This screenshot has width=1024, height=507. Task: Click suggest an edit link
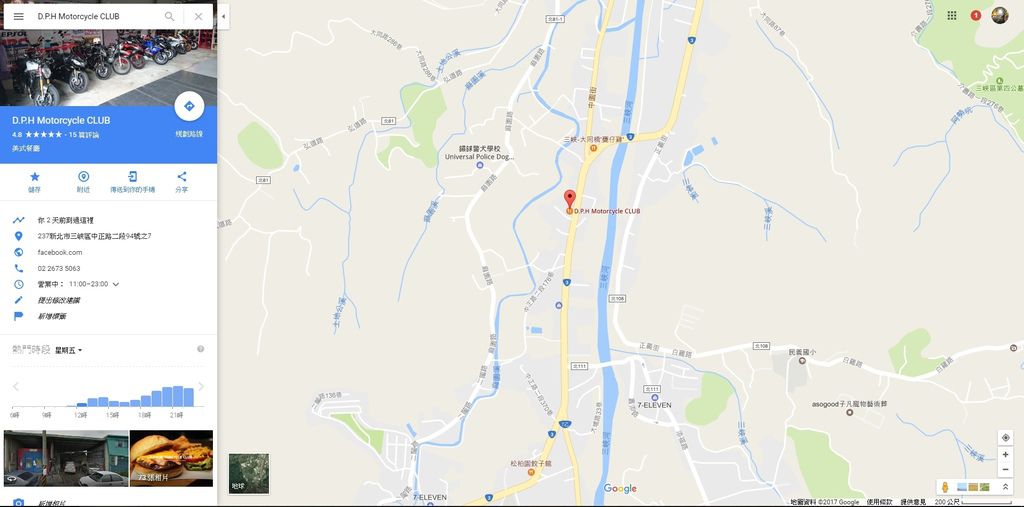tap(59, 301)
